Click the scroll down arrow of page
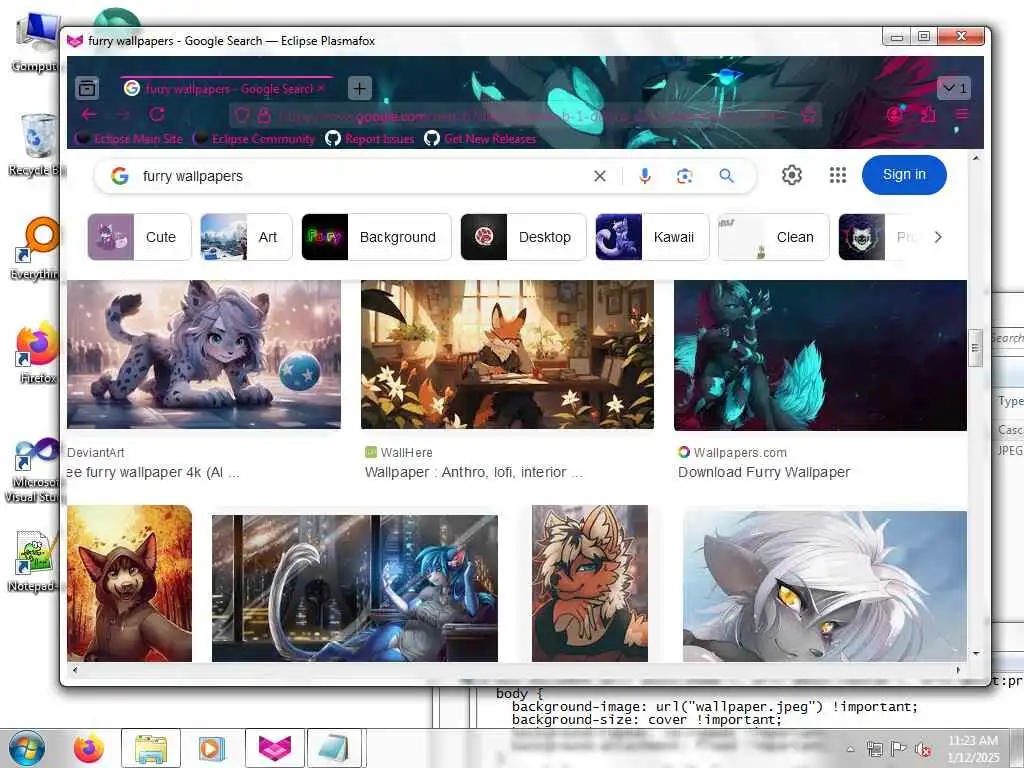Viewport: 1024px width, 768px height. coord(976,653)
